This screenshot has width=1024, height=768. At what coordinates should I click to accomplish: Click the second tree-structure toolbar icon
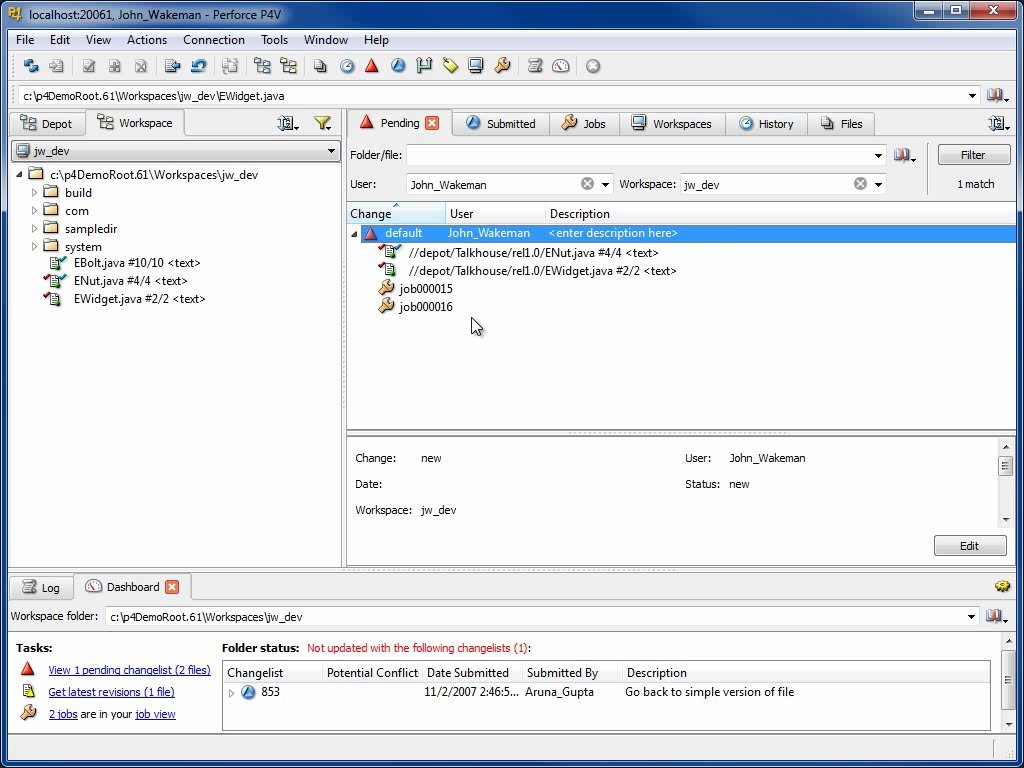(x=288, y=66)
